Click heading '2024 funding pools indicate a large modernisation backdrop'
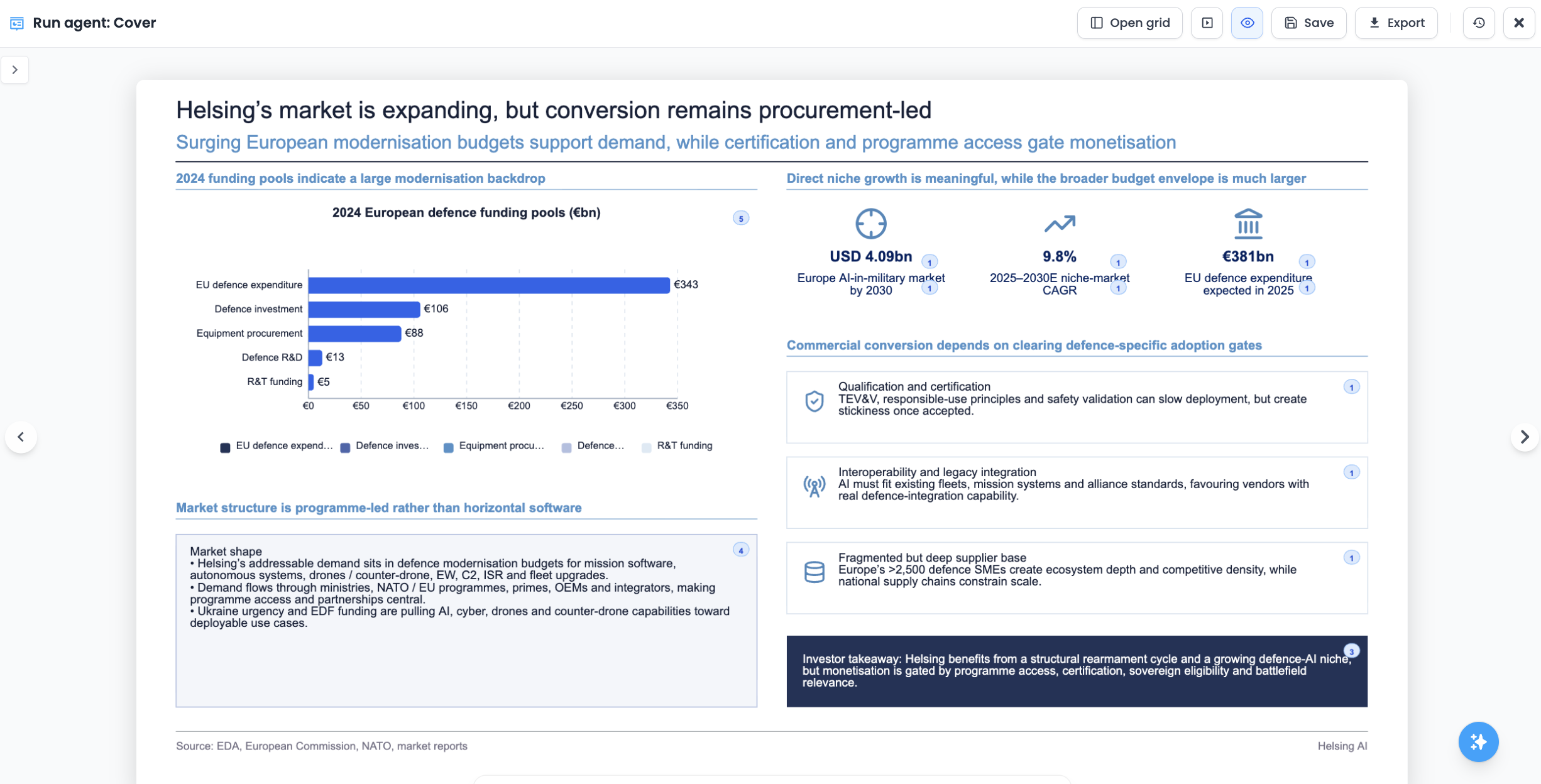1541x784 pixels. 360,178
